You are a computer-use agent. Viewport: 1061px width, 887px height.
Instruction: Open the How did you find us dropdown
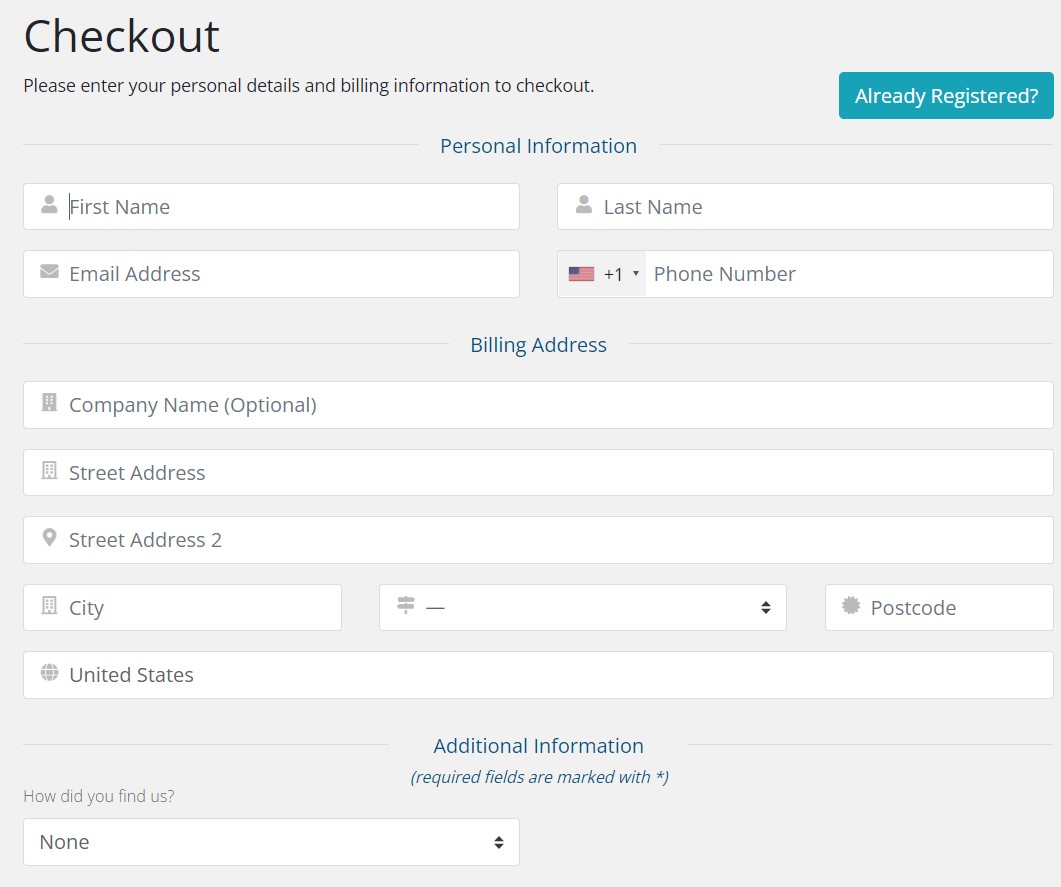point(271,842)
